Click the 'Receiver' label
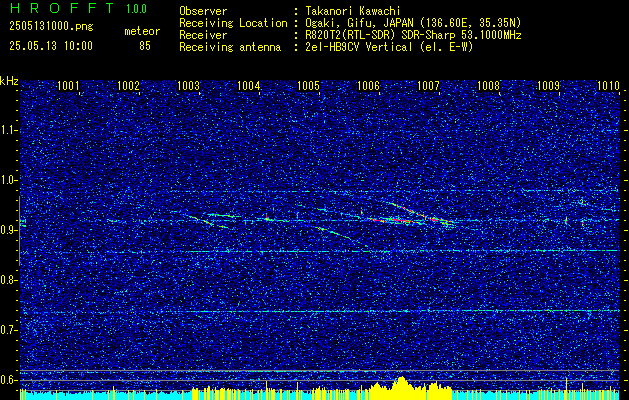Screen dimensions: 629x400 pos(203,35)
